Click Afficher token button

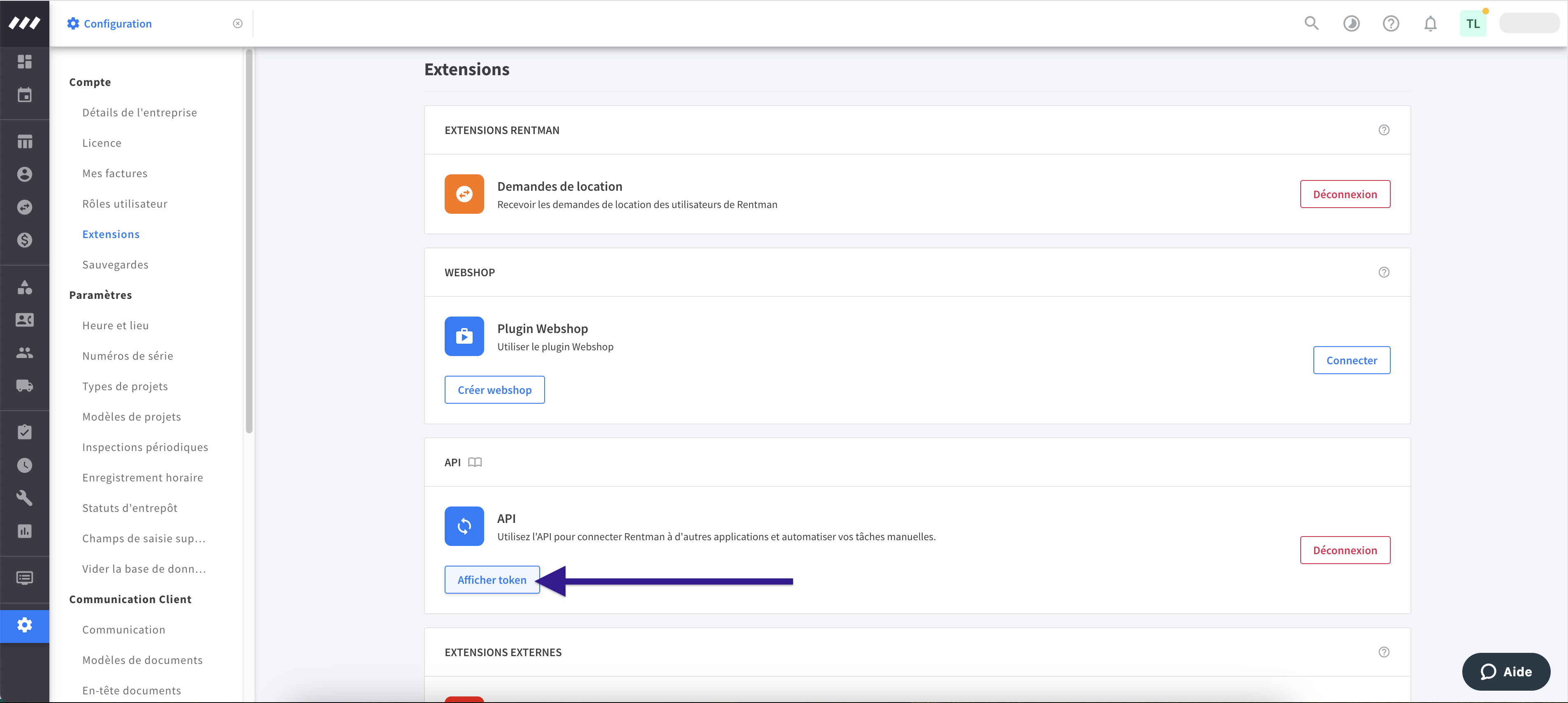pyautogui.click(x=491, y=580)
